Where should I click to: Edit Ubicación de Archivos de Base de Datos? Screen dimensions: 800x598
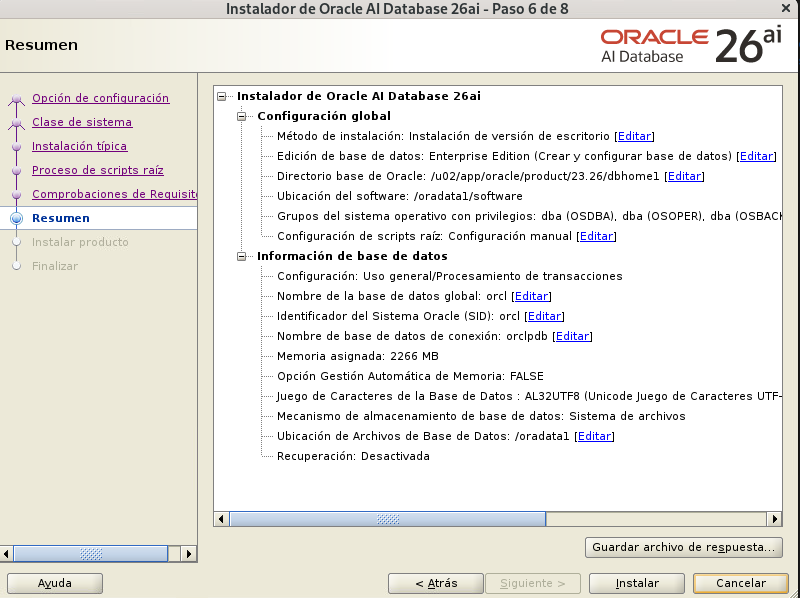click(595, 436)
